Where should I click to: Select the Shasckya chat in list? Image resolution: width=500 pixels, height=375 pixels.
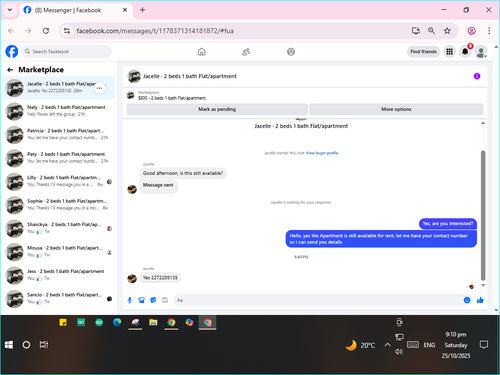59,228
